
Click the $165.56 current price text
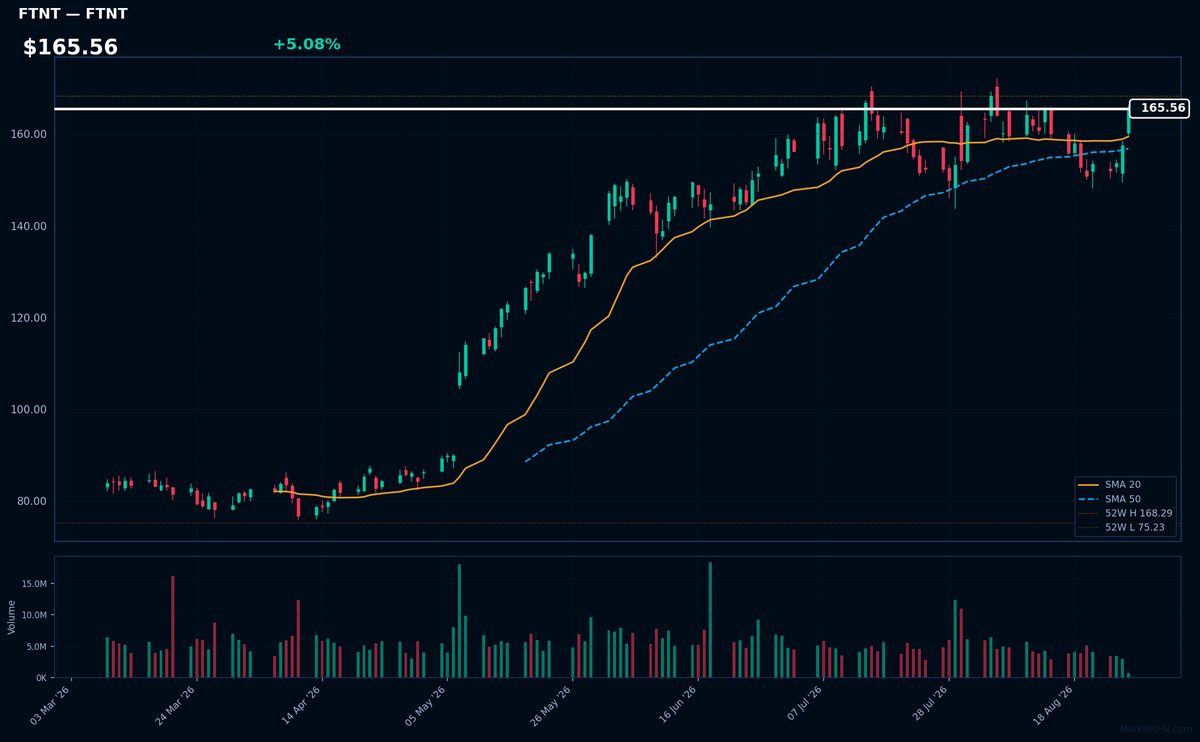70,47
